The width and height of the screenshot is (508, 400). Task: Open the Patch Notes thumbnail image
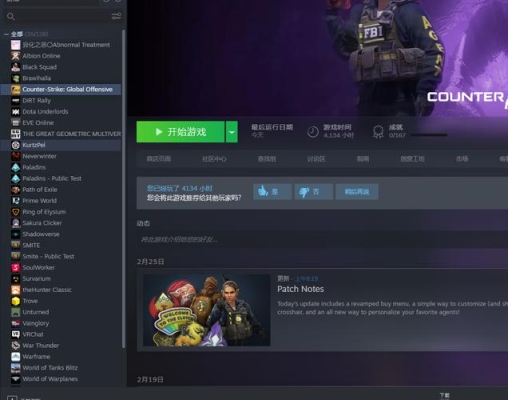[x=207, y=310]
